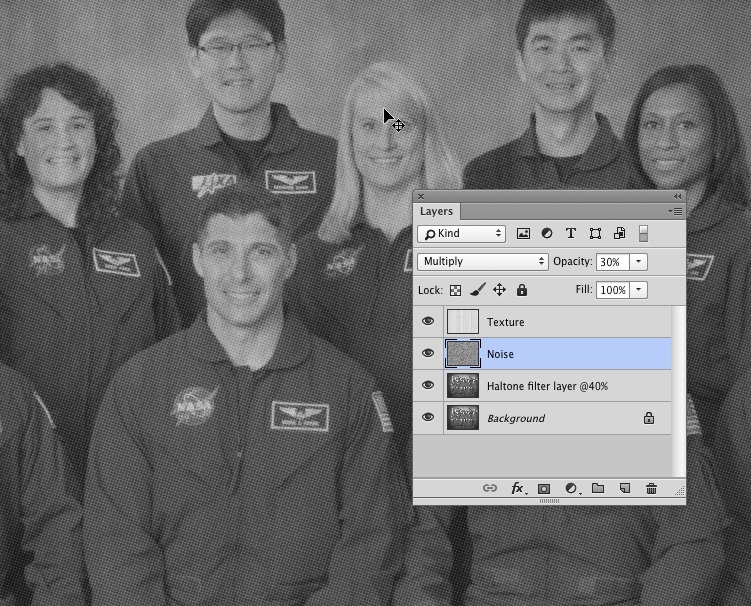Select the Noise layer name
The image size is (751, 606).
tap(500, 354)
